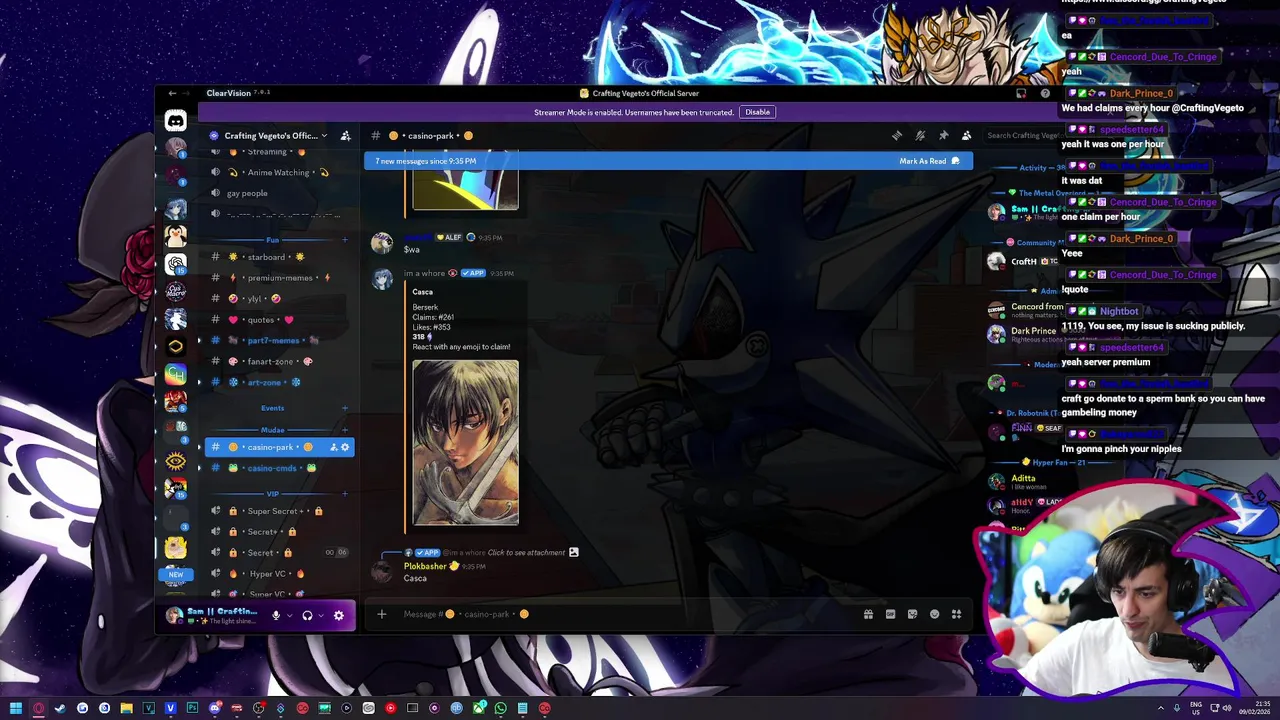Image resolution: width=1280 pixels, height=720 pixels.
Task: Open the fanart-zone channel
Action: click(x=279, y=361)
